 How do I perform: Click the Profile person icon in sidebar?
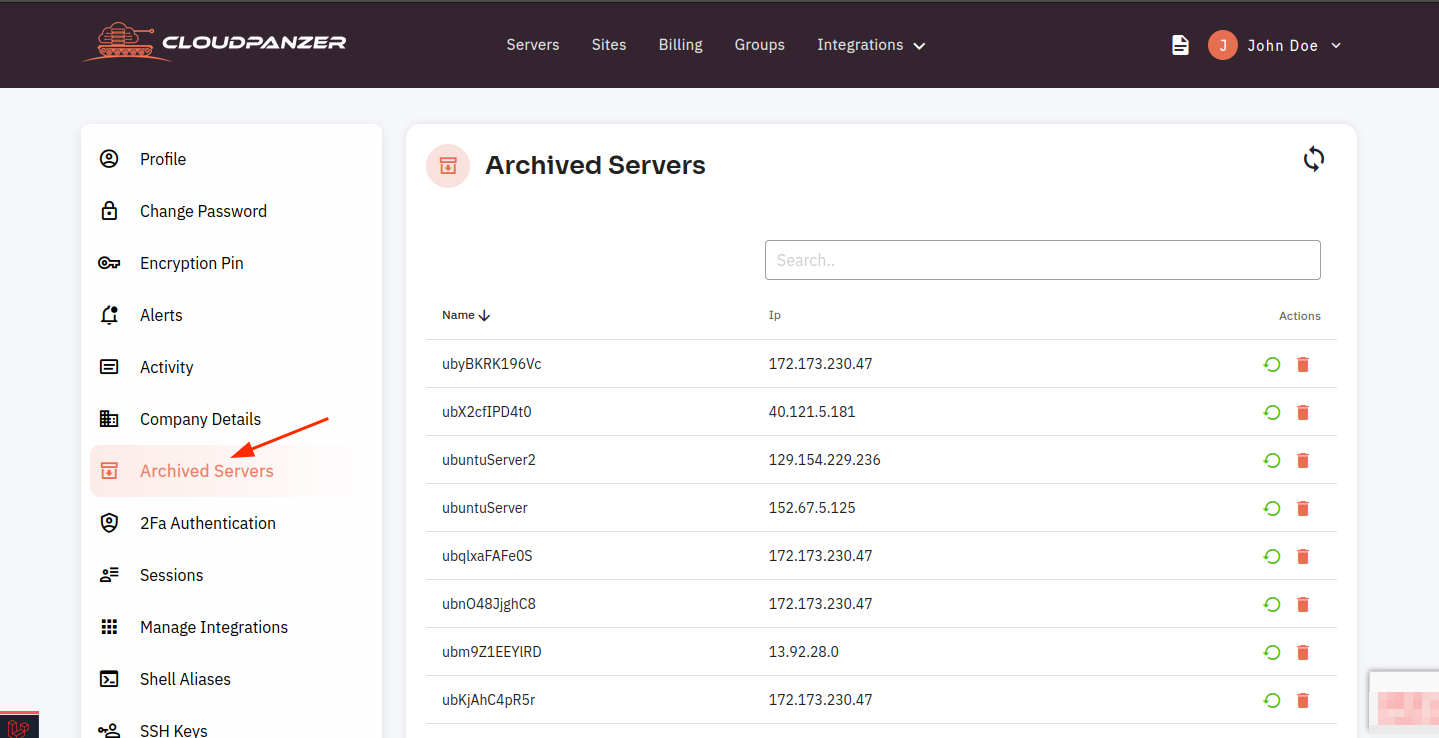coord(109,159)
